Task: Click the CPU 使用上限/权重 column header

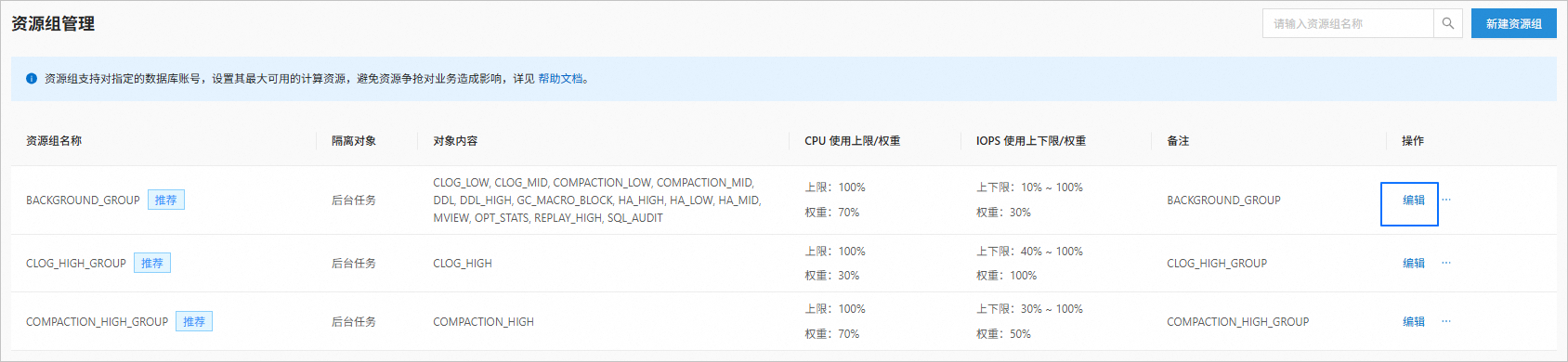Action: [853, 141]
